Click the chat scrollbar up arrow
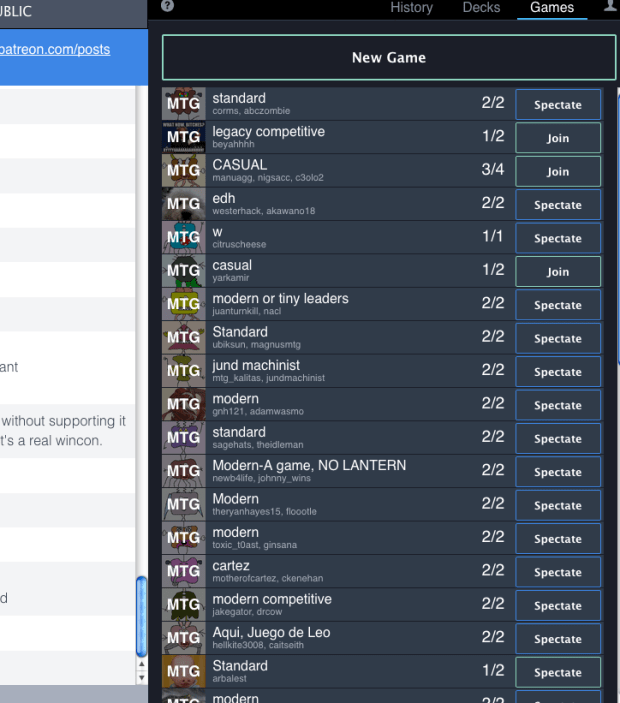 [142, 665]
